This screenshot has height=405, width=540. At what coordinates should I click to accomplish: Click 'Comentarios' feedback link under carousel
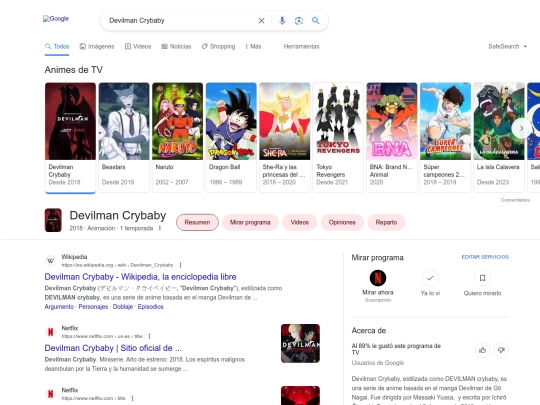coord(515,200)
